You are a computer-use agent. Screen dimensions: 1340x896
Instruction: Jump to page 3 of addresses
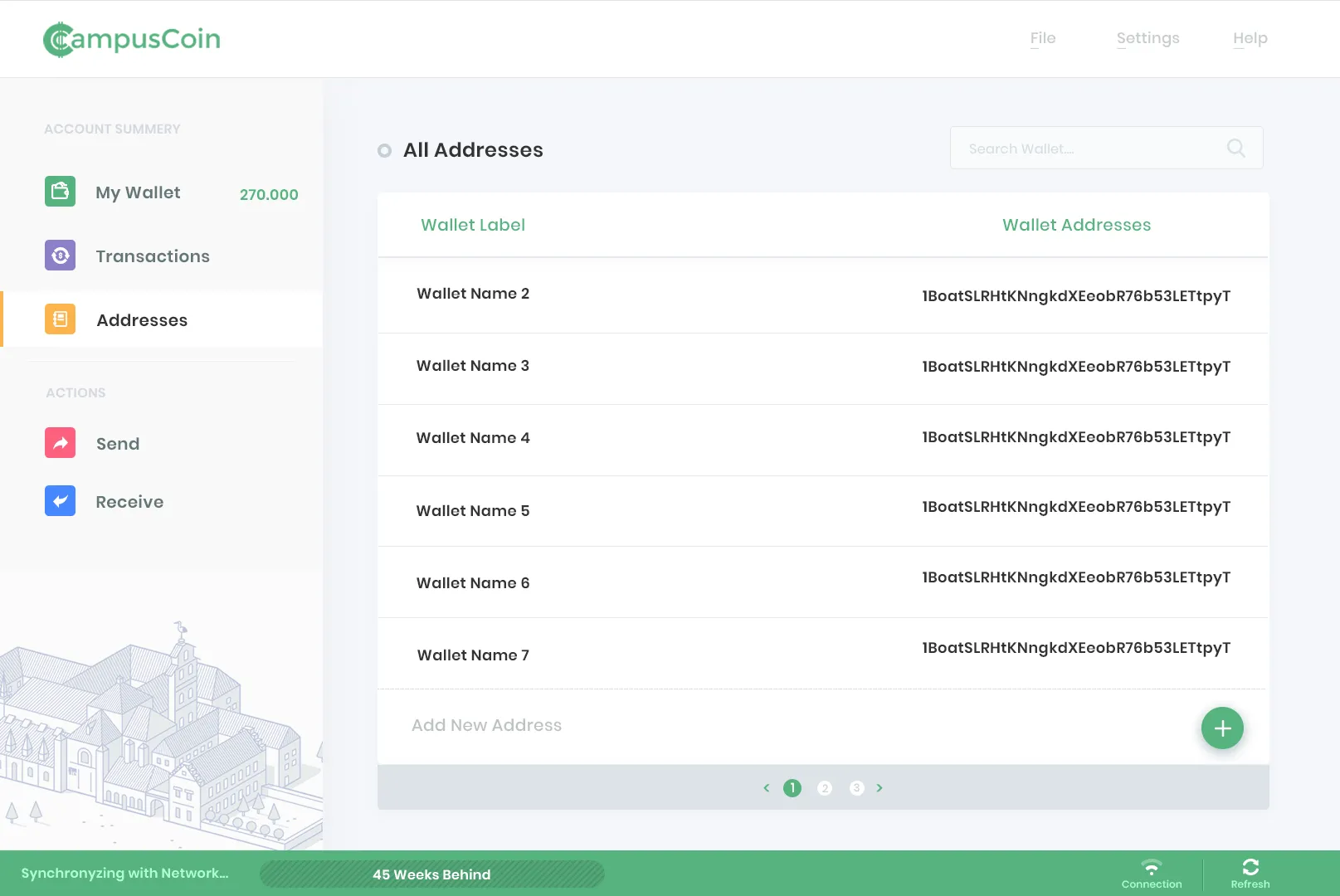[856, 788]
